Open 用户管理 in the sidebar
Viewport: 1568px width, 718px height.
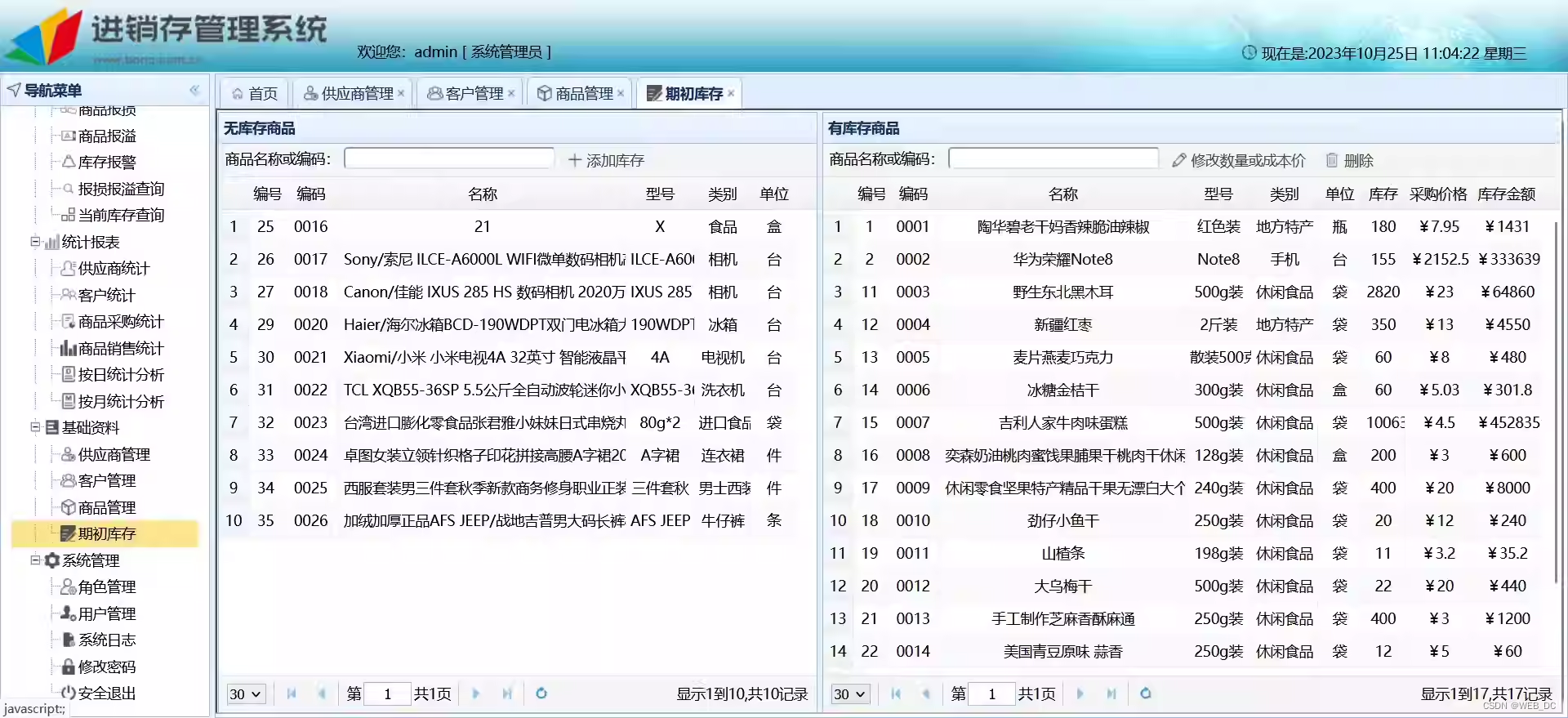[x=107, y=613]
